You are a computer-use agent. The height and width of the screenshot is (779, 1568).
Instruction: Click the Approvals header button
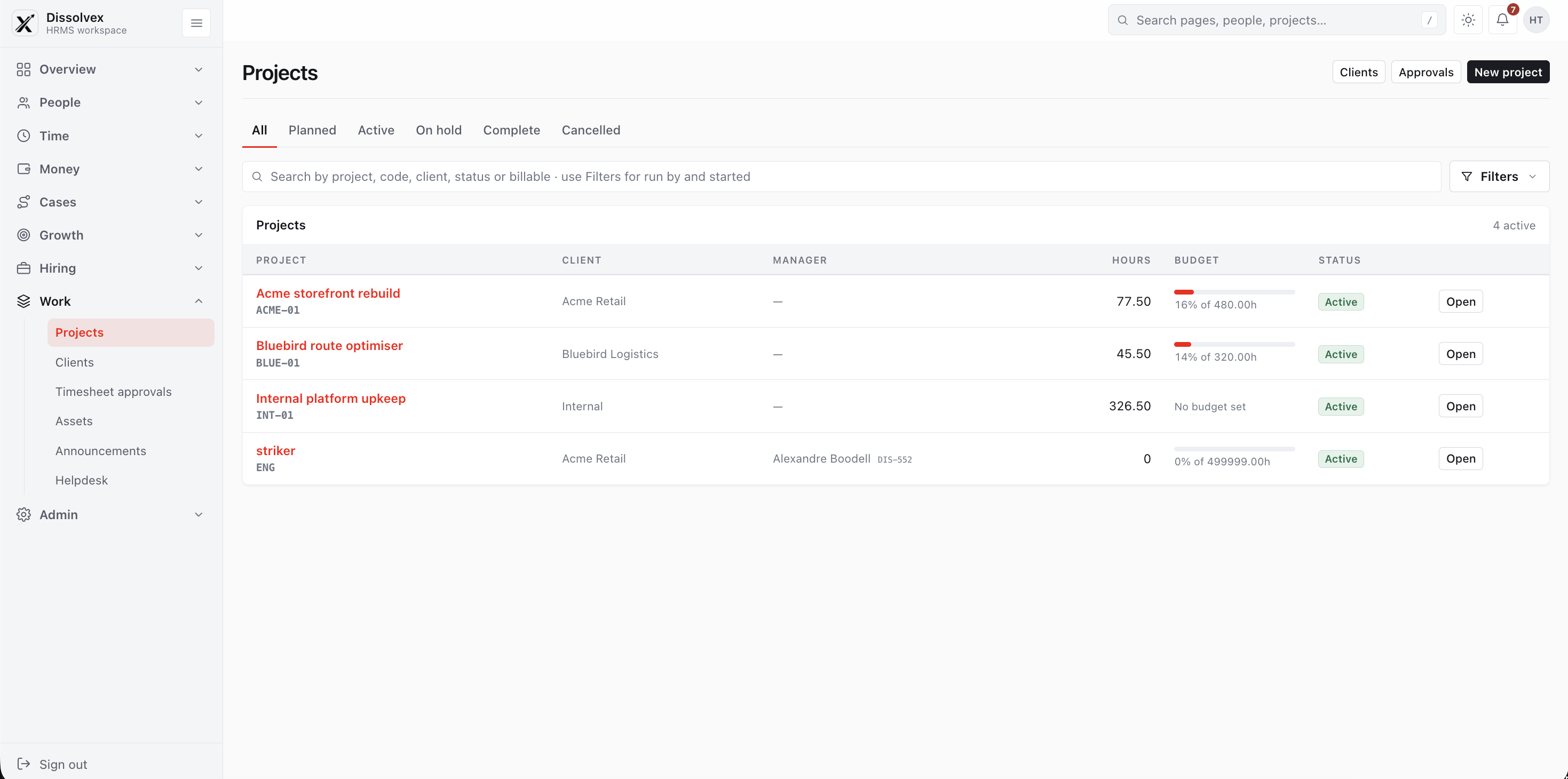(1426, 72)
